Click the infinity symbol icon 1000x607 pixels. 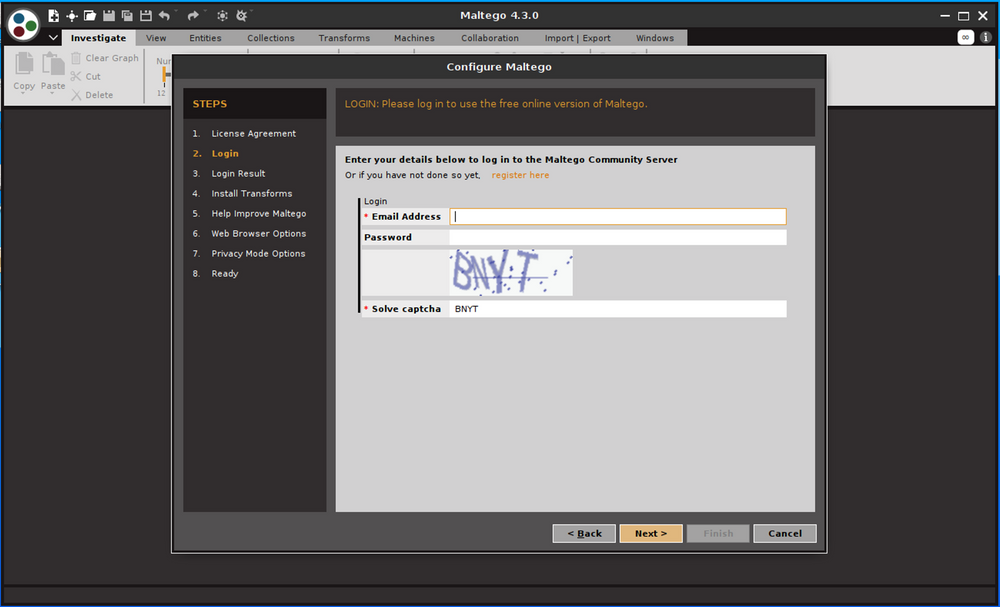(x=966, y=37)
